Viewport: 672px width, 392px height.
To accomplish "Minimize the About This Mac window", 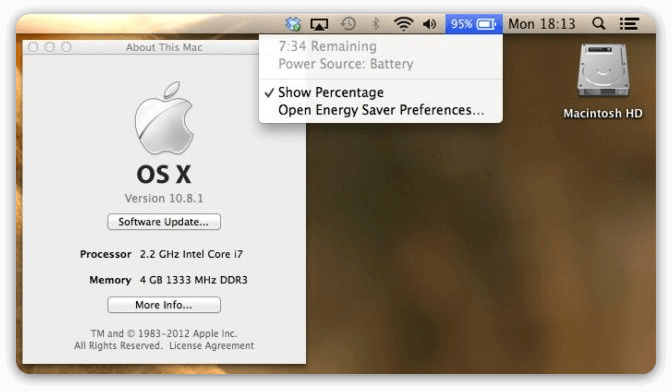I will tap(50, 47).
